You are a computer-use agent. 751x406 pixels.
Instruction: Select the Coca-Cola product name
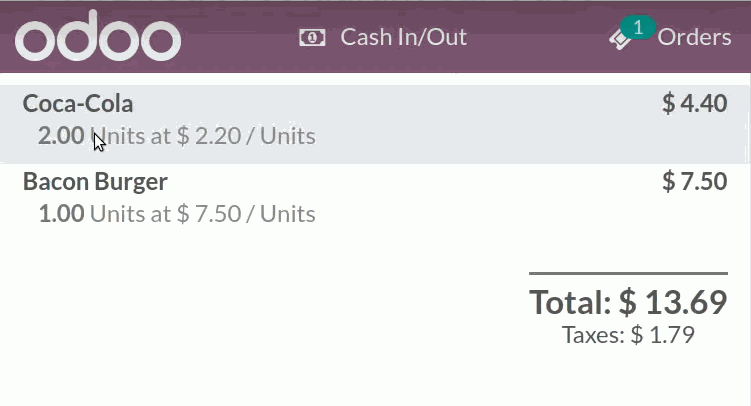(x=78, y=103)
